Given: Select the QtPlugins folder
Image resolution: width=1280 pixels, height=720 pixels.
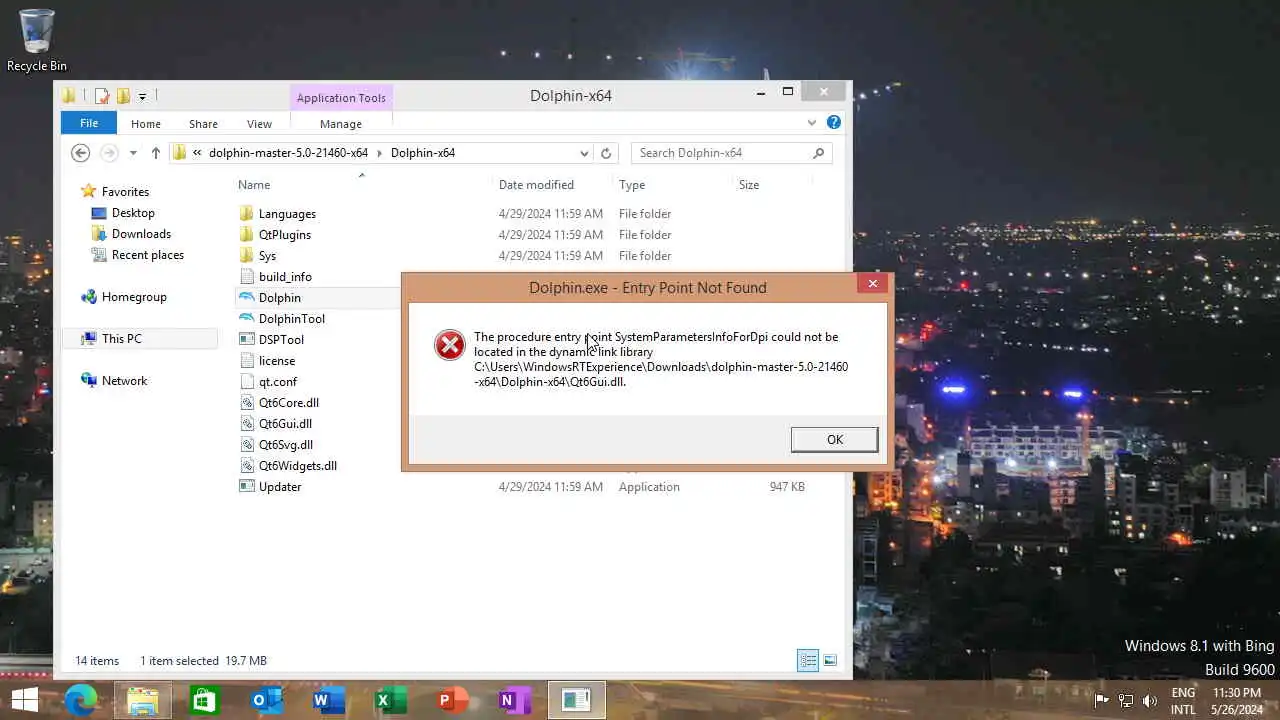Looking at the screenshot, I should [285, 234].
